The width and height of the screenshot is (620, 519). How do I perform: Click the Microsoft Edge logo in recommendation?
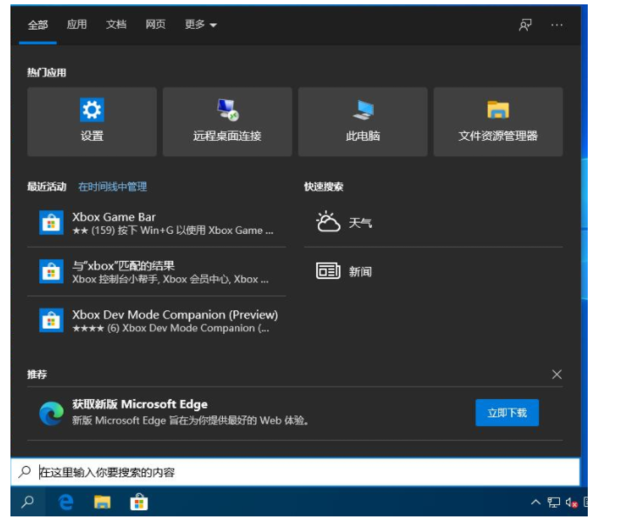pos(51,413)
